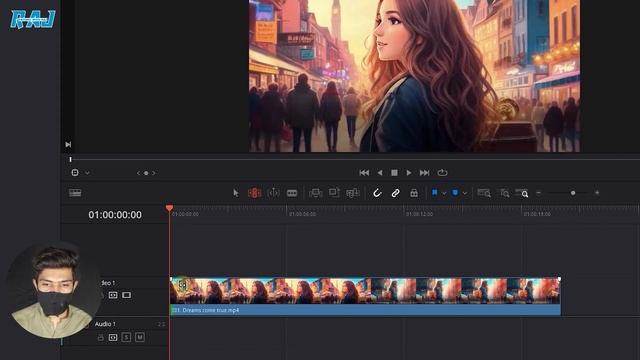Click the timeline timecode 01:00:00:00 field
Screen dimensions: 640x360
(x=115, y=215)
